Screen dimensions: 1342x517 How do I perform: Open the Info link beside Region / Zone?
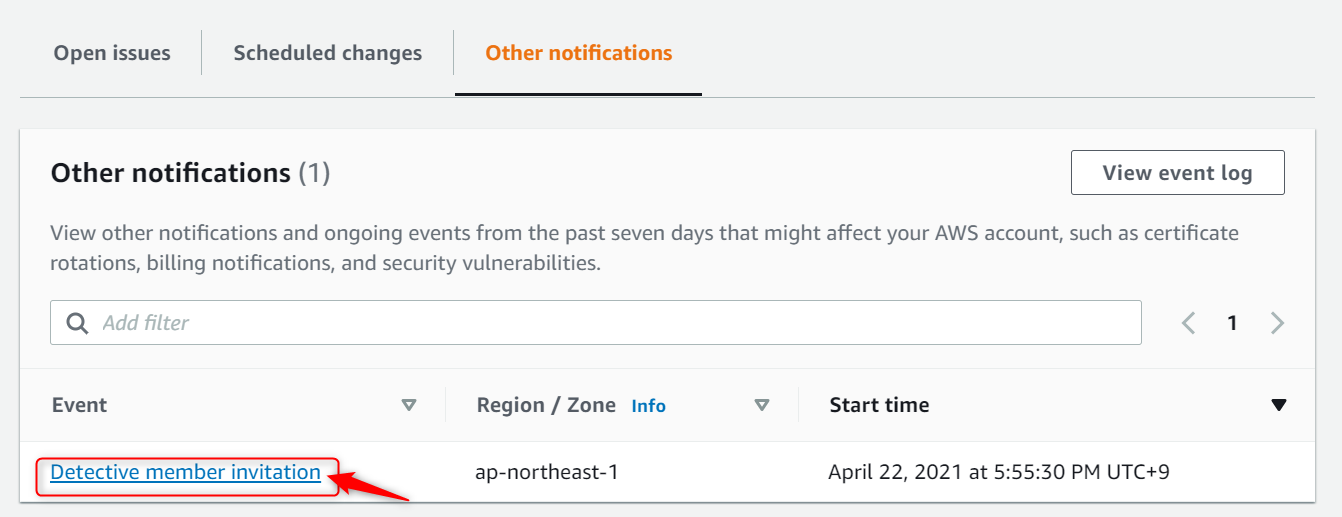pyautogui.click(x=648, y=406)
